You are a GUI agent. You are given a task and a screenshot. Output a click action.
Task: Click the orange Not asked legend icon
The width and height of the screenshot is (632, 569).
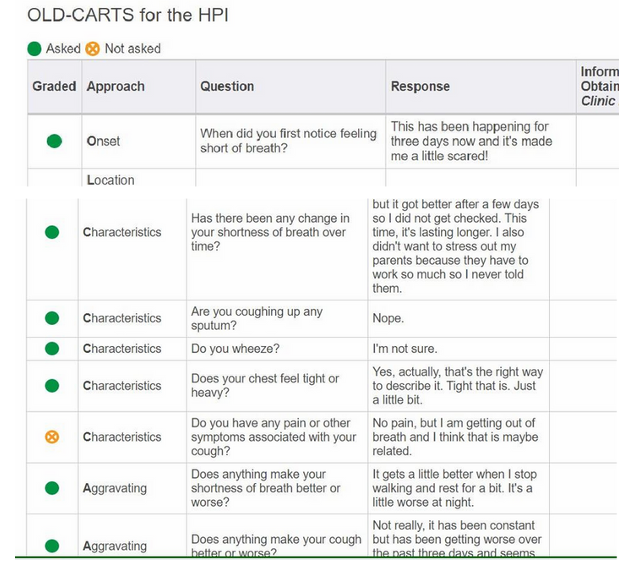[x=92, y=49]
